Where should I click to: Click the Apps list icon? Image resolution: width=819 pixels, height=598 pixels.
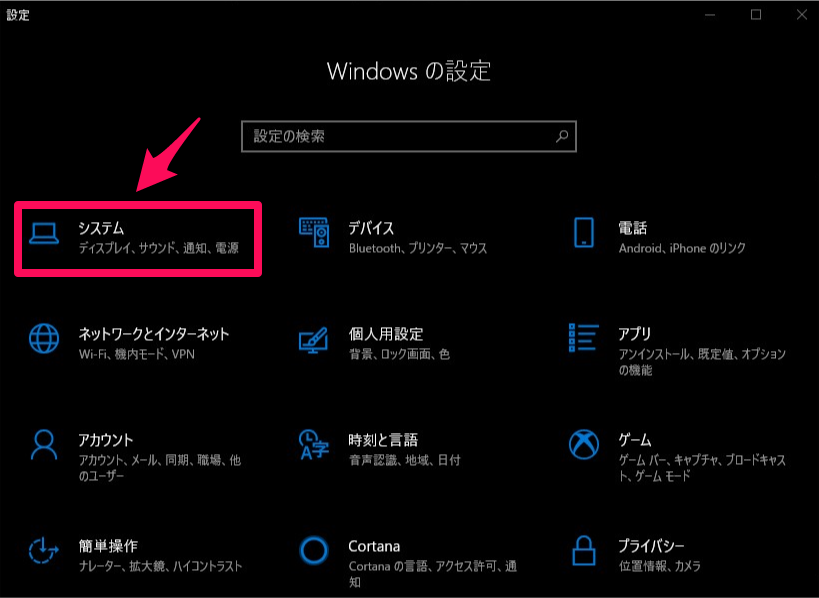point(584,338)
